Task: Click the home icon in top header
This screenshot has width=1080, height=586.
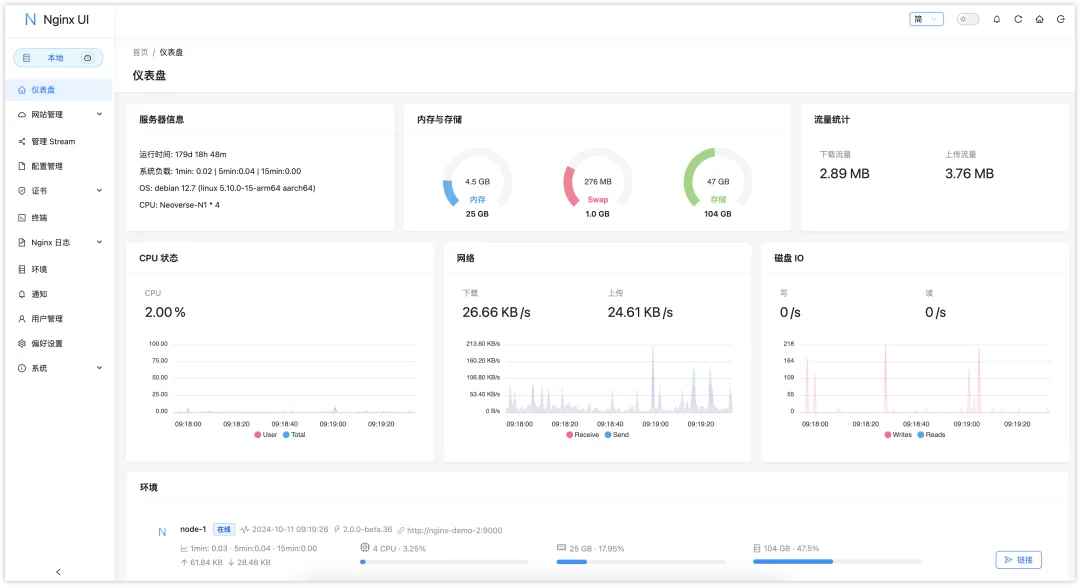Action: tap(1039, 19)
